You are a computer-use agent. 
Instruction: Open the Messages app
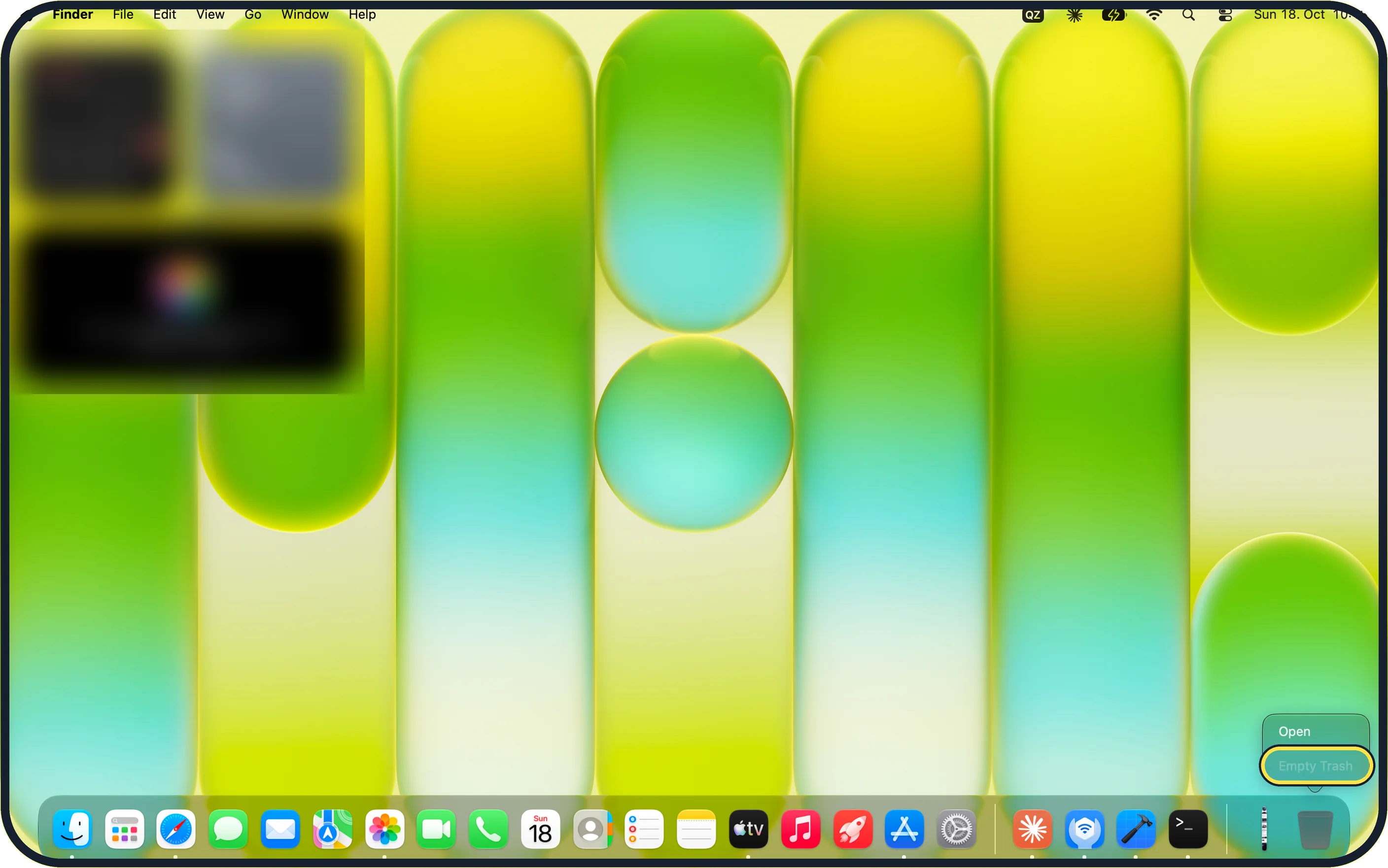[228, 829]
